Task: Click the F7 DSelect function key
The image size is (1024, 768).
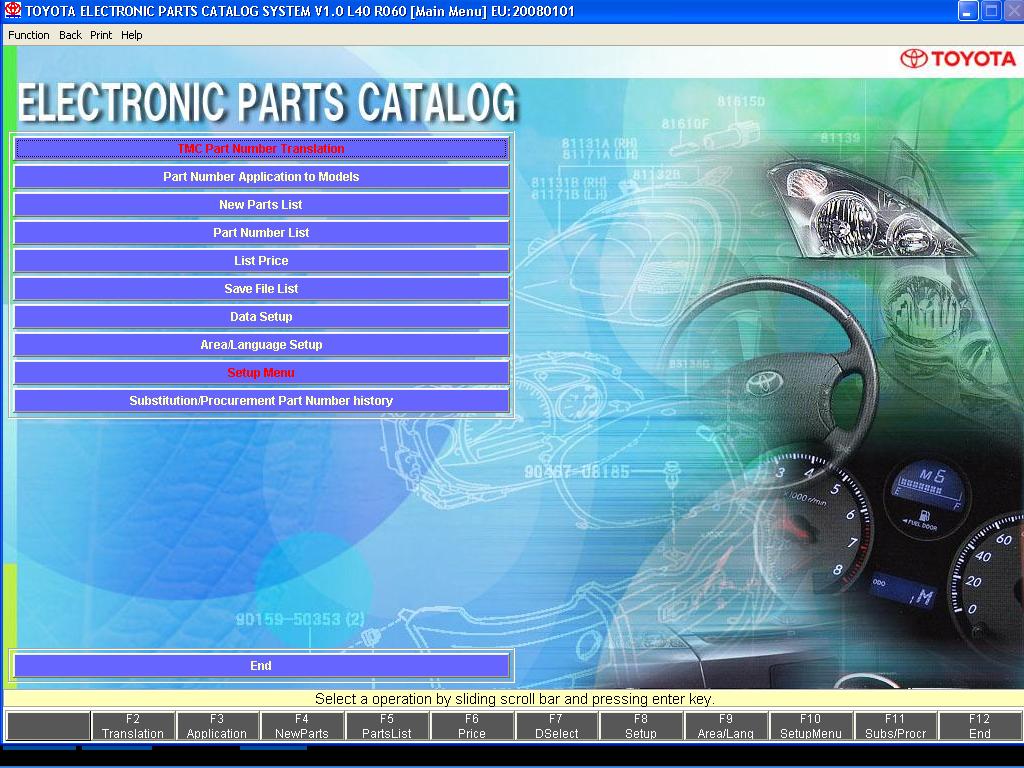Action: point(556,726)
